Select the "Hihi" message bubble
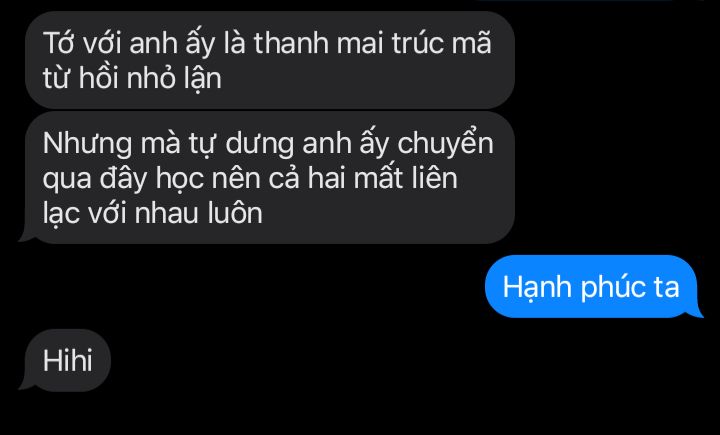720x435 pixels. (x=67, y=361)
